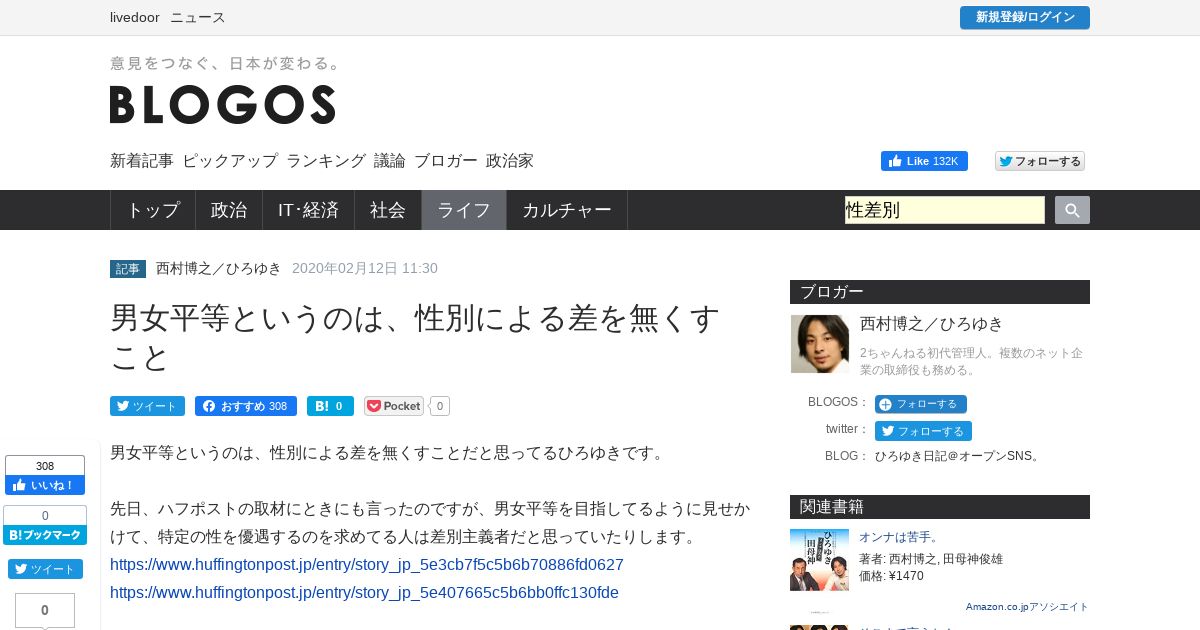Click the Pocket count bubble showing 0
1200x630 pixels.
pos(440,406)
